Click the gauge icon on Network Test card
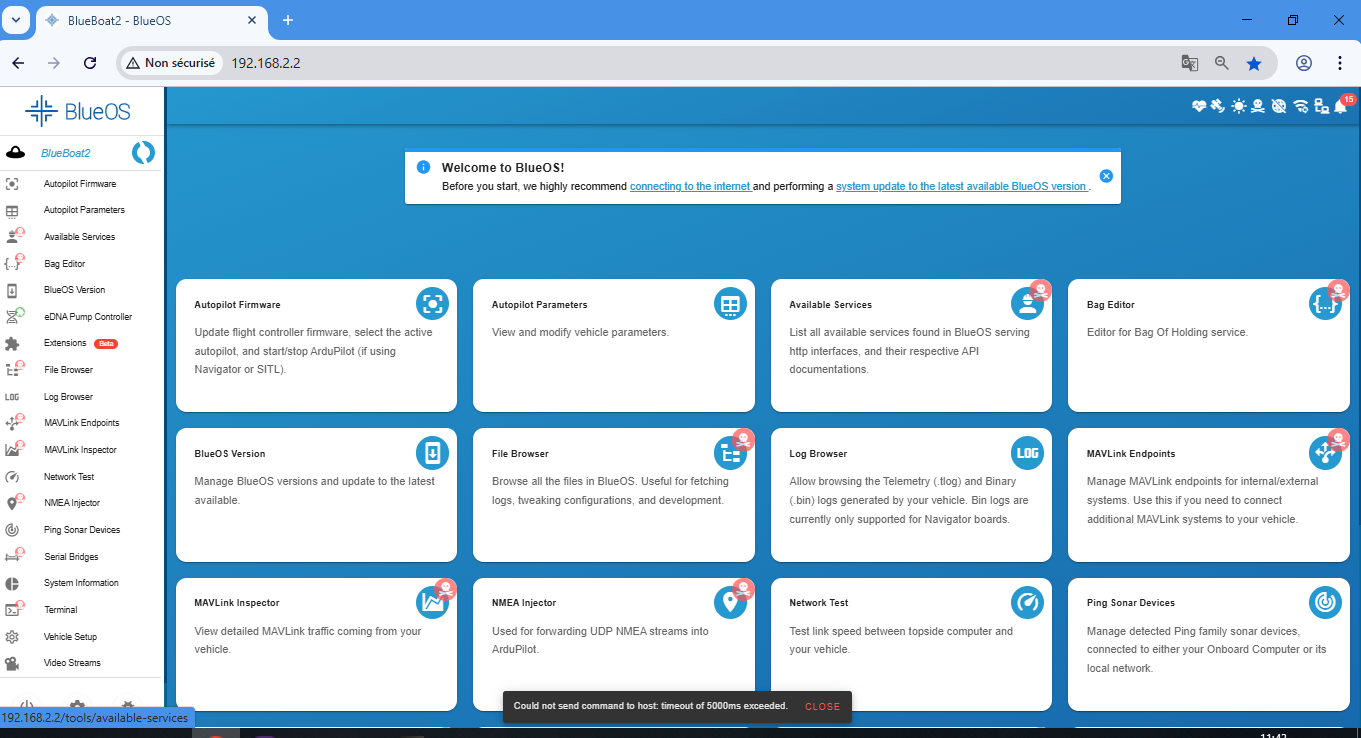Image resolution: width=1361 pixels, height=738 pixels. point(1027,602)
